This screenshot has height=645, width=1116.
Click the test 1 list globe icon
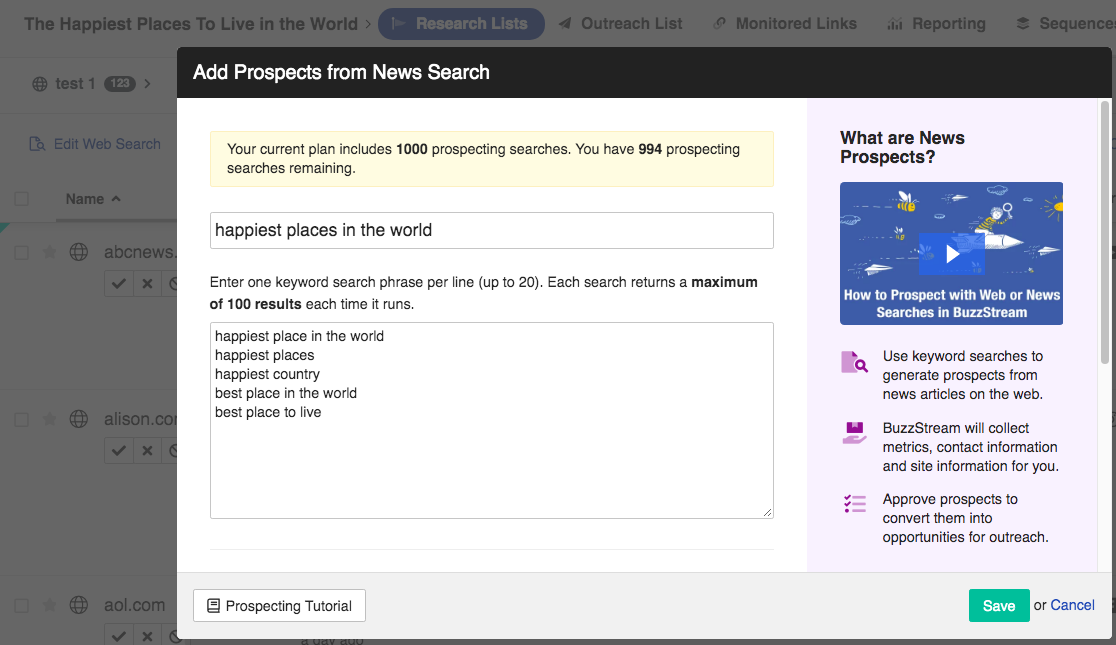40,84
